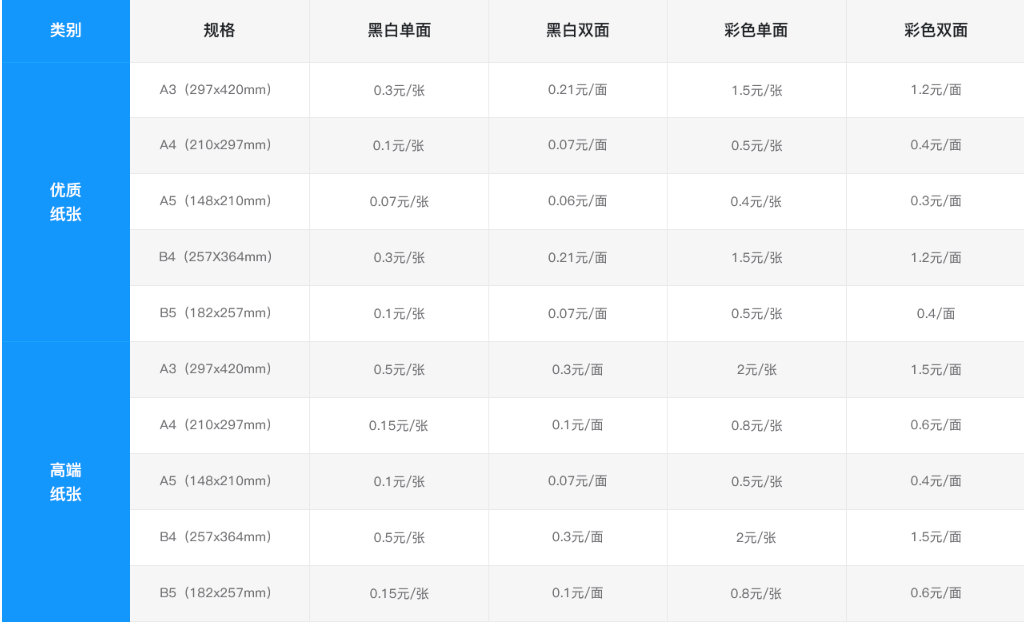This screenshot has width=1024, height=622.
Task: Click the first A3 (297x420mm) spec cell
Action: pos(219,90)
